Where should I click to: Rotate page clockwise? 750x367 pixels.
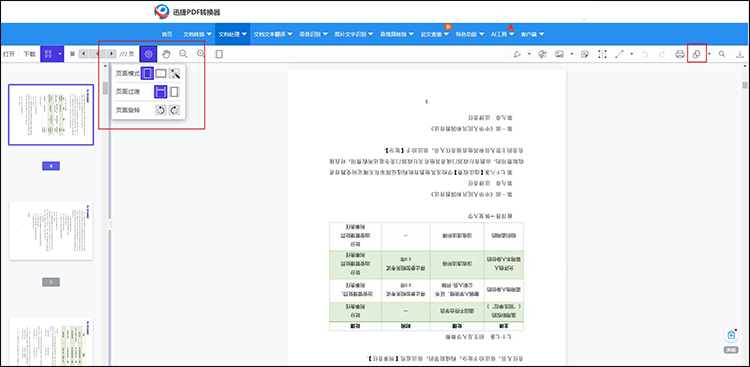coord(175,110)
